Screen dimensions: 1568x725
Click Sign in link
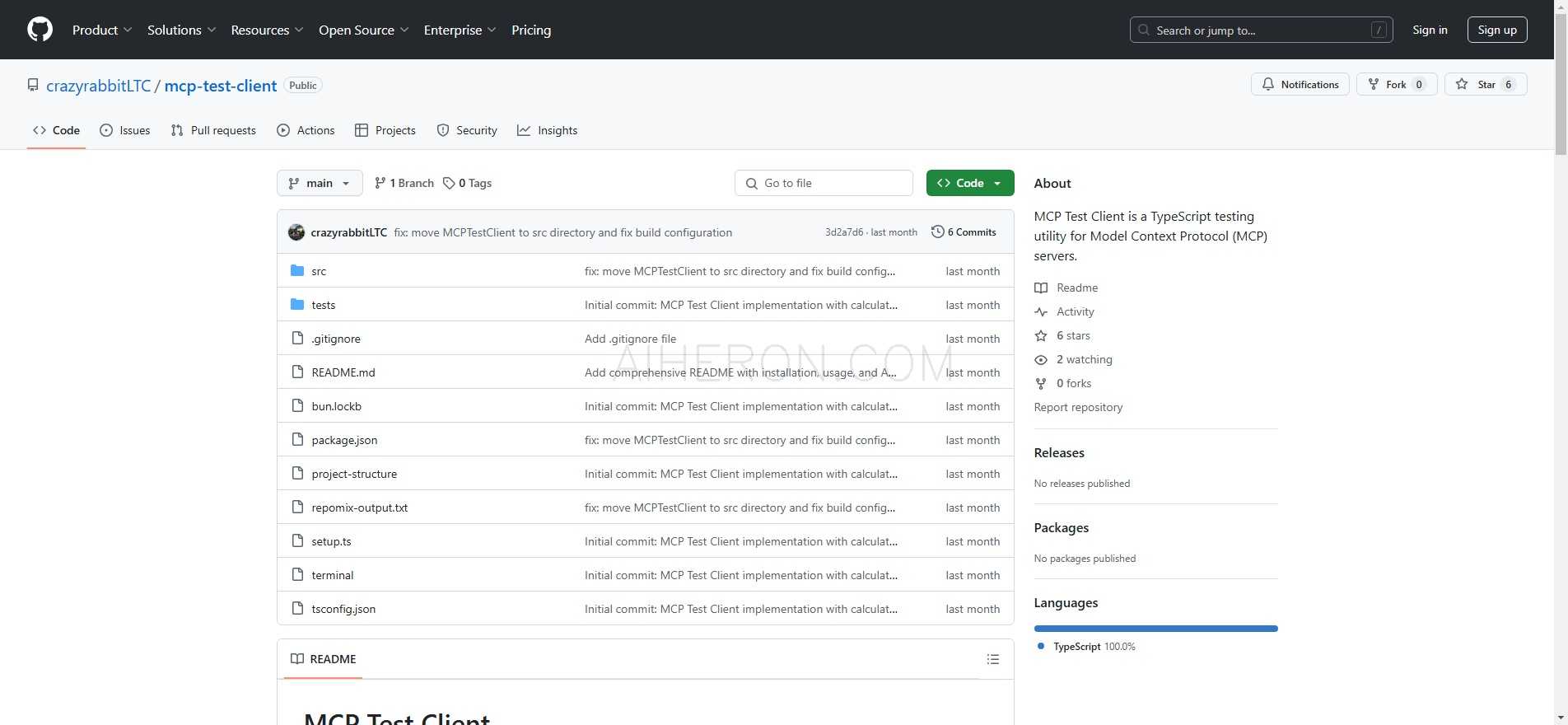pyautogui.click(x=1430, y=30)
